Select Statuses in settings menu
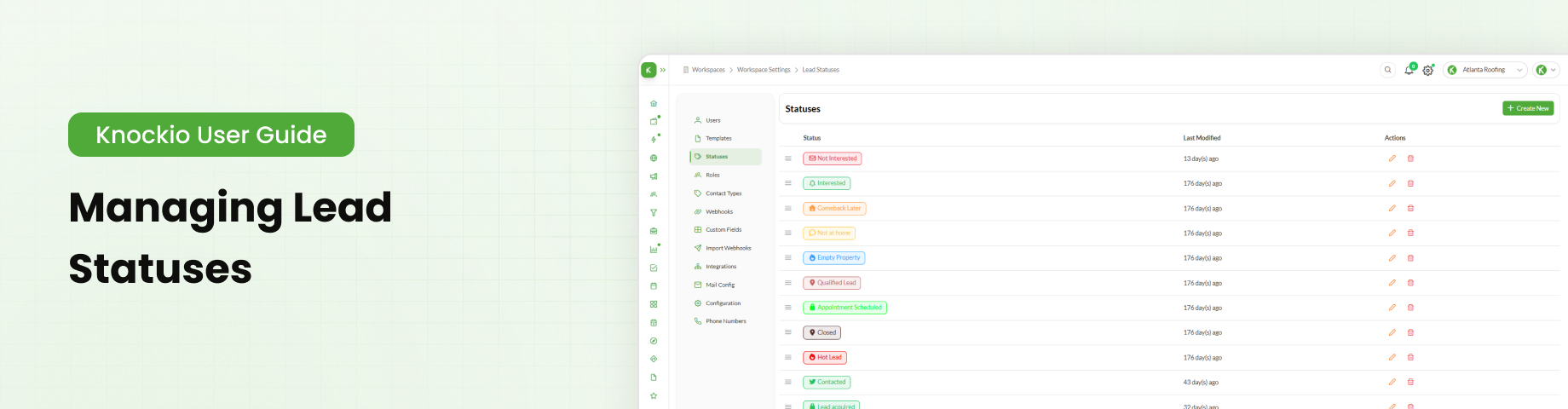Viewport: 1568px width, 409px height. click(725, 157)
